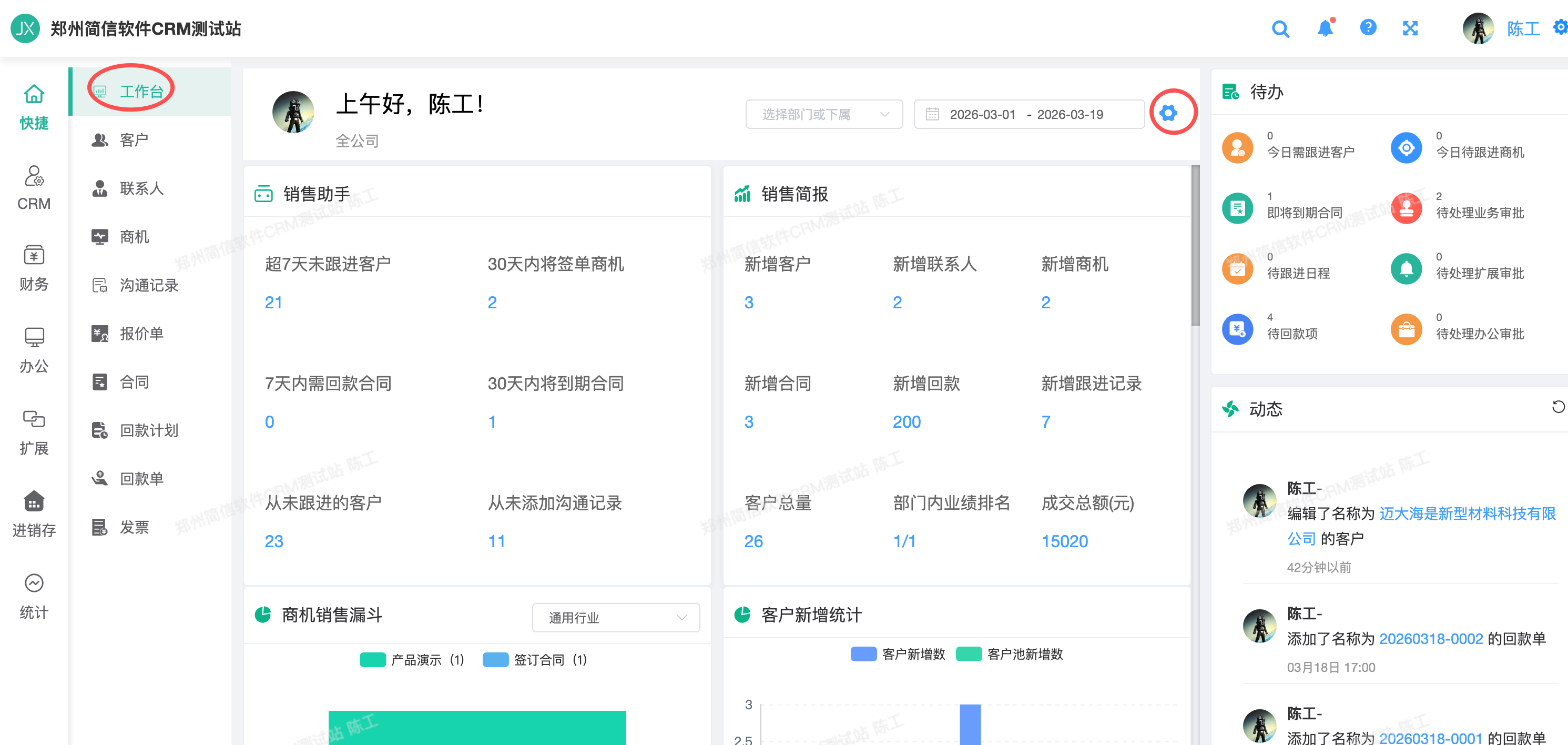The width and height of the screenshot is (1568, 745).
Task: Open 合同 menu item
Action: [x=150, y=382]
